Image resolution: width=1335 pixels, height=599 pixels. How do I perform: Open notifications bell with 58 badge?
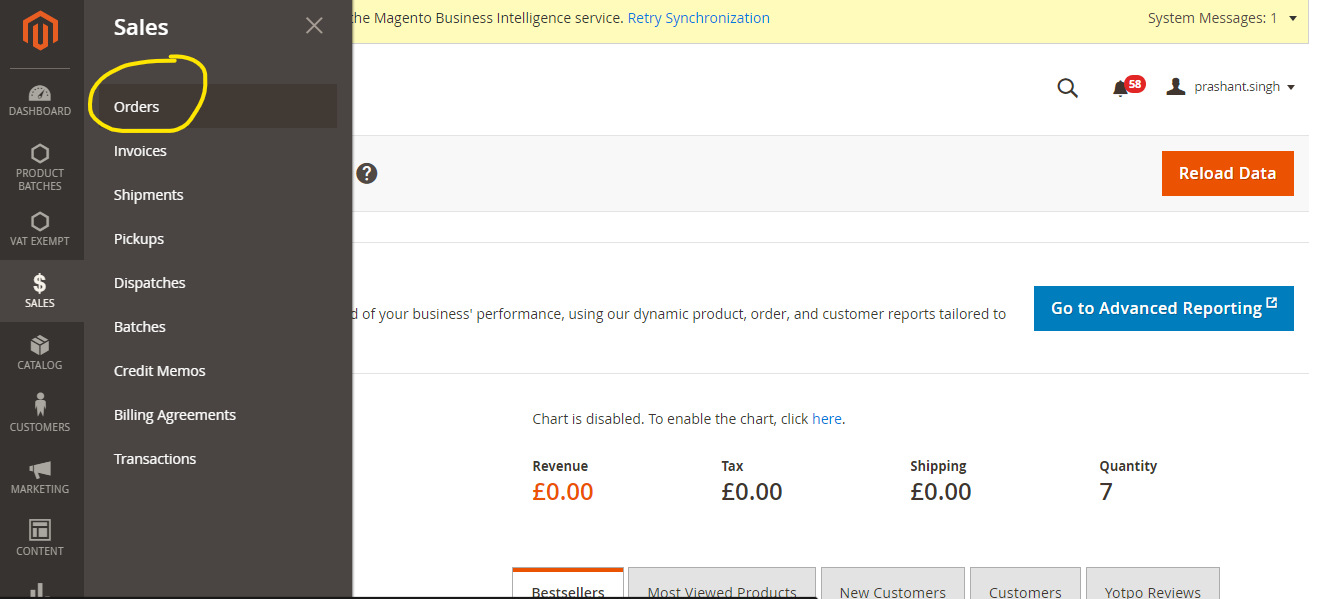(1122, 88)
